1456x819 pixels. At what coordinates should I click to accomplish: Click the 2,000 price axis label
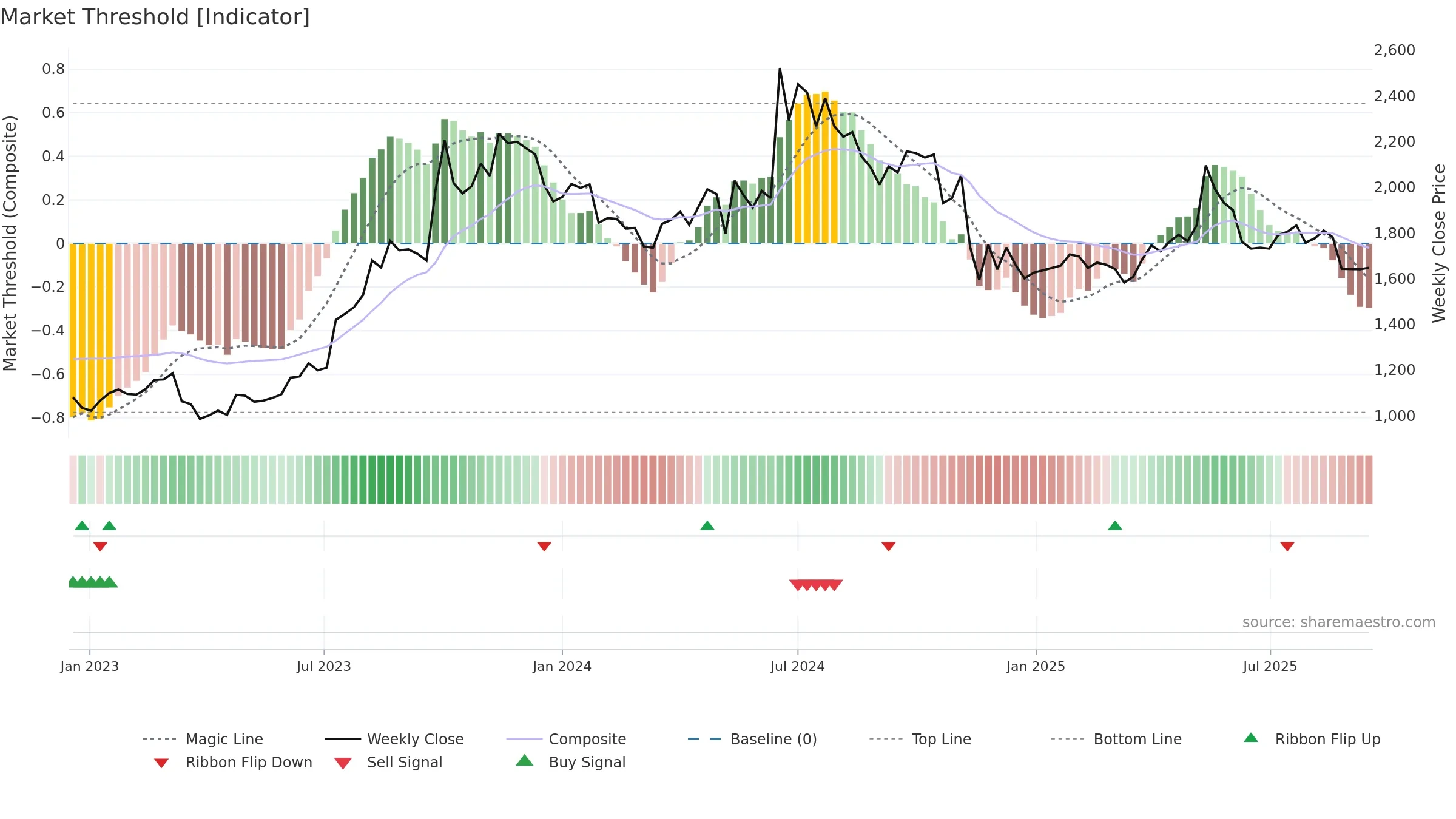coord(1395,187)
